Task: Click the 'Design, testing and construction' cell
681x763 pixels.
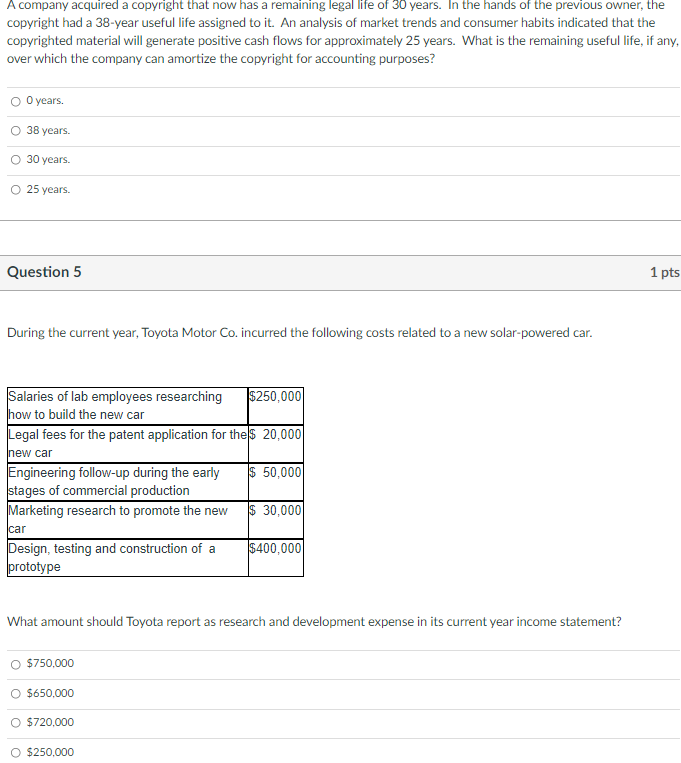Action: 128,558
